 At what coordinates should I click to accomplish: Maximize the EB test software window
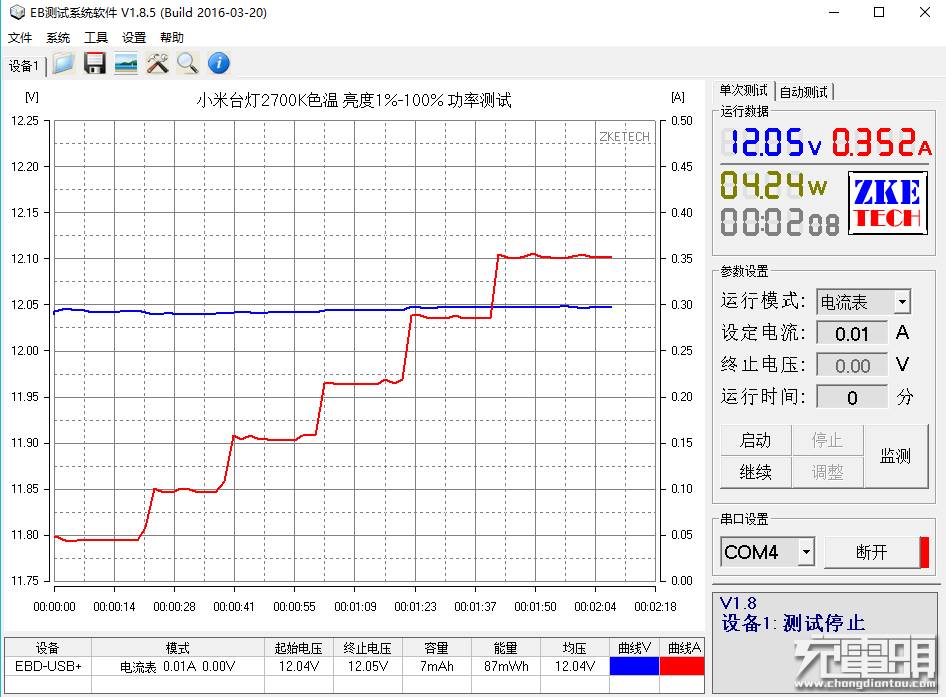pos(879,12)
